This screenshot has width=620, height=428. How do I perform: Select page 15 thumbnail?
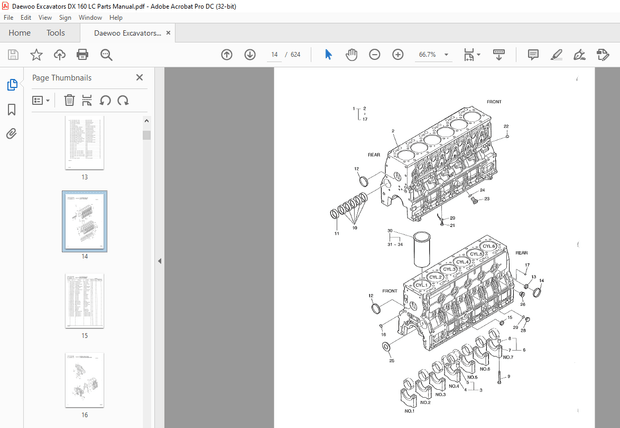tap(85, 301)
